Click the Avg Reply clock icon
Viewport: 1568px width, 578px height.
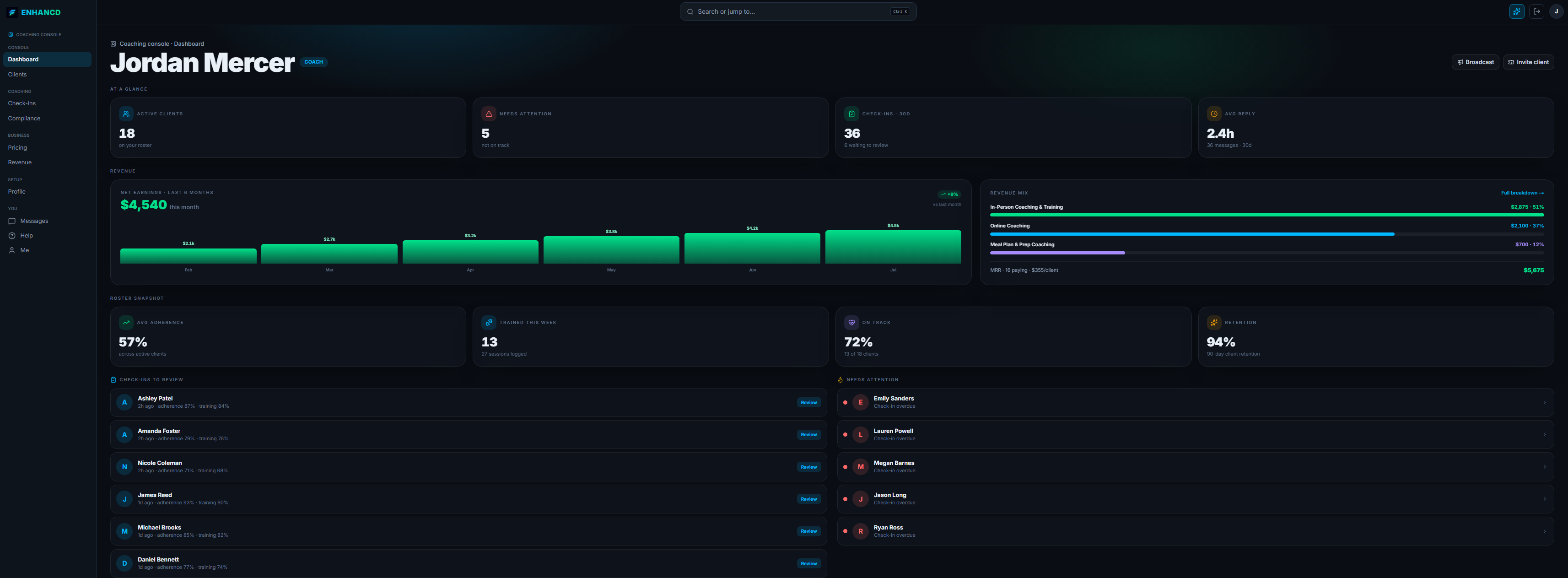(1214, 114)
